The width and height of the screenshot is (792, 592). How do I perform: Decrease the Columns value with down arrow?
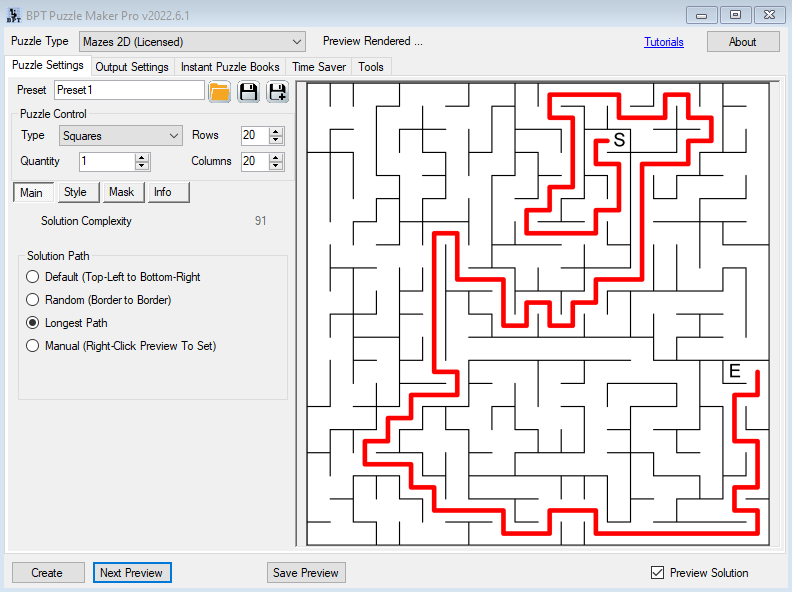tap(277, 166)
